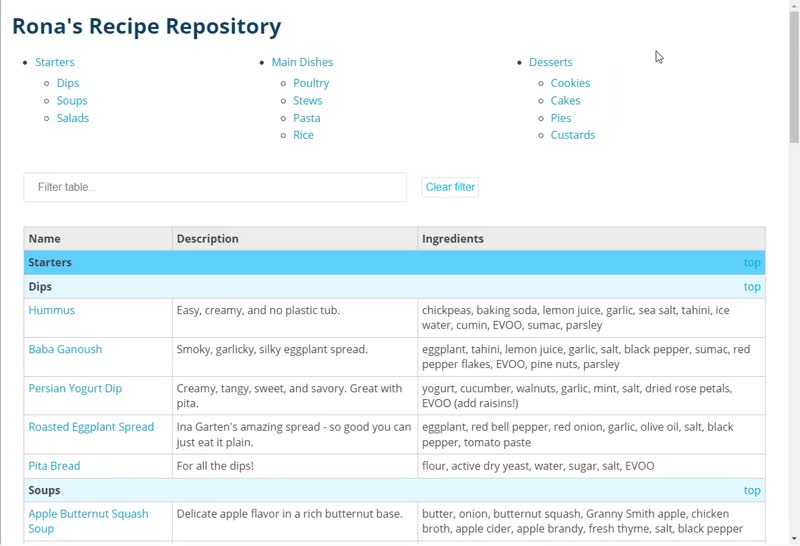Screen dimensions: 800x546
Task: Select the Main Dishes link
Action: (302, 62)
